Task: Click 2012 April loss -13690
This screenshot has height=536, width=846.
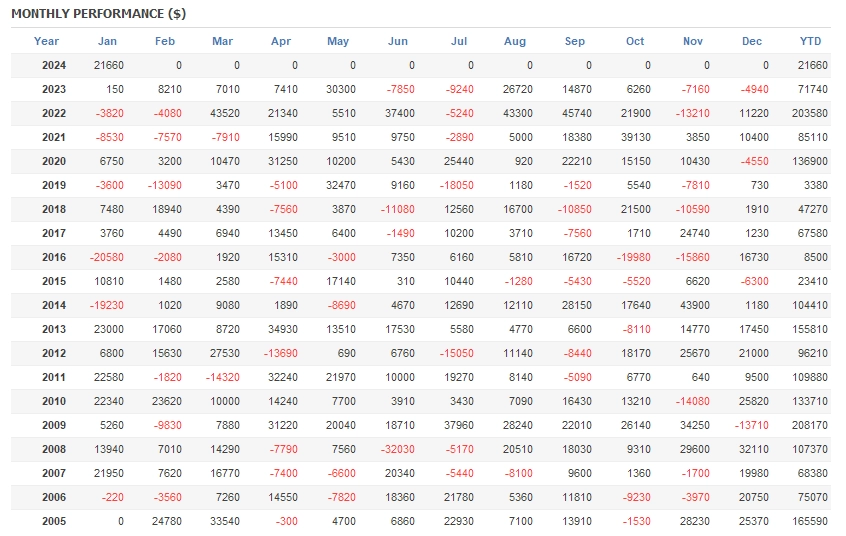Action: [281, 354]
